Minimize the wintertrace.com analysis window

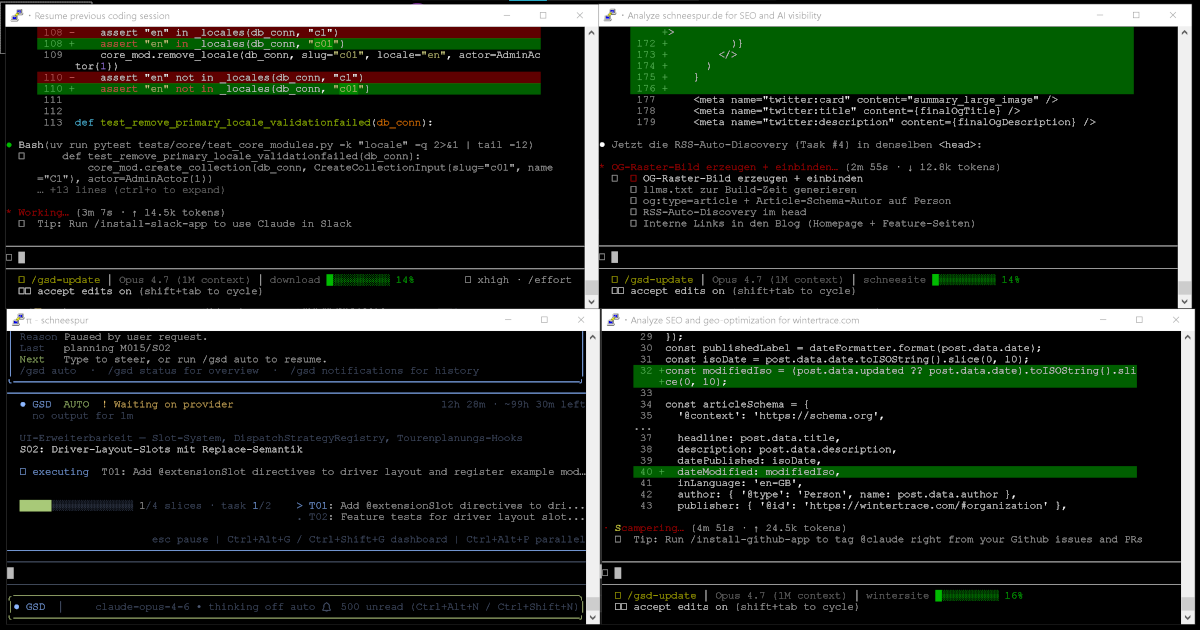click(1102, 320)
